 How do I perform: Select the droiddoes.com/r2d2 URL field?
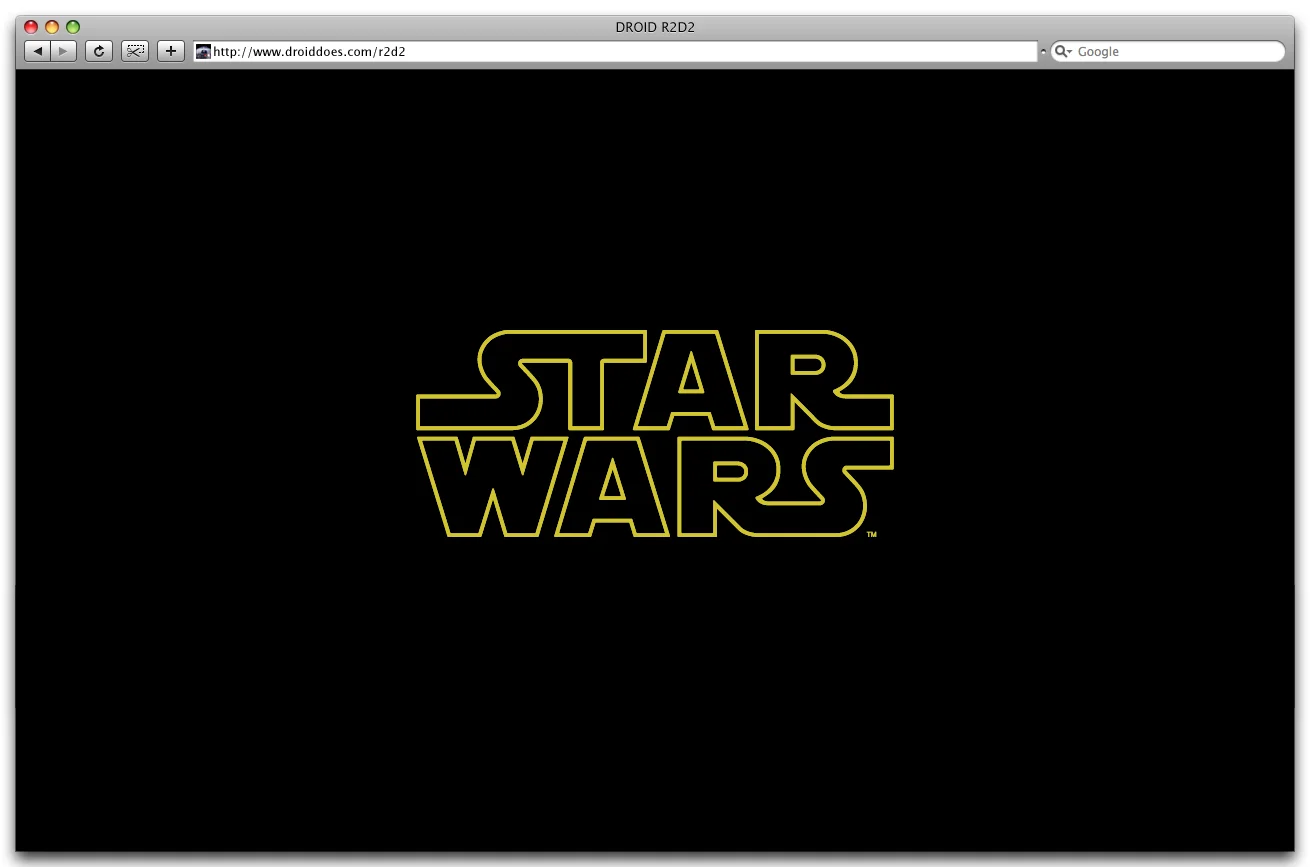click(615, 51)
